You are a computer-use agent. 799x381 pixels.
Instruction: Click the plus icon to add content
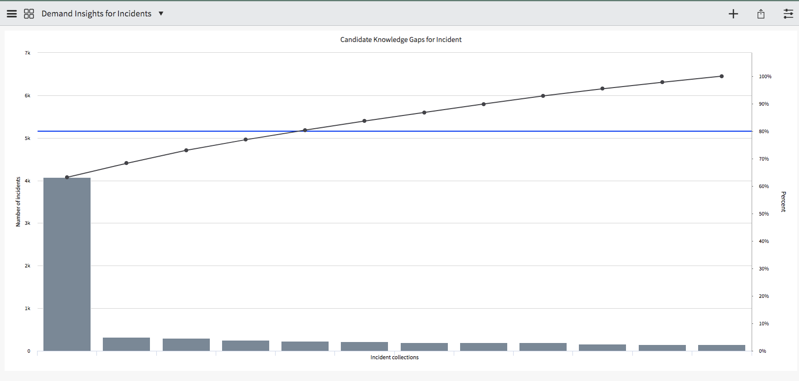pos(733,14)
